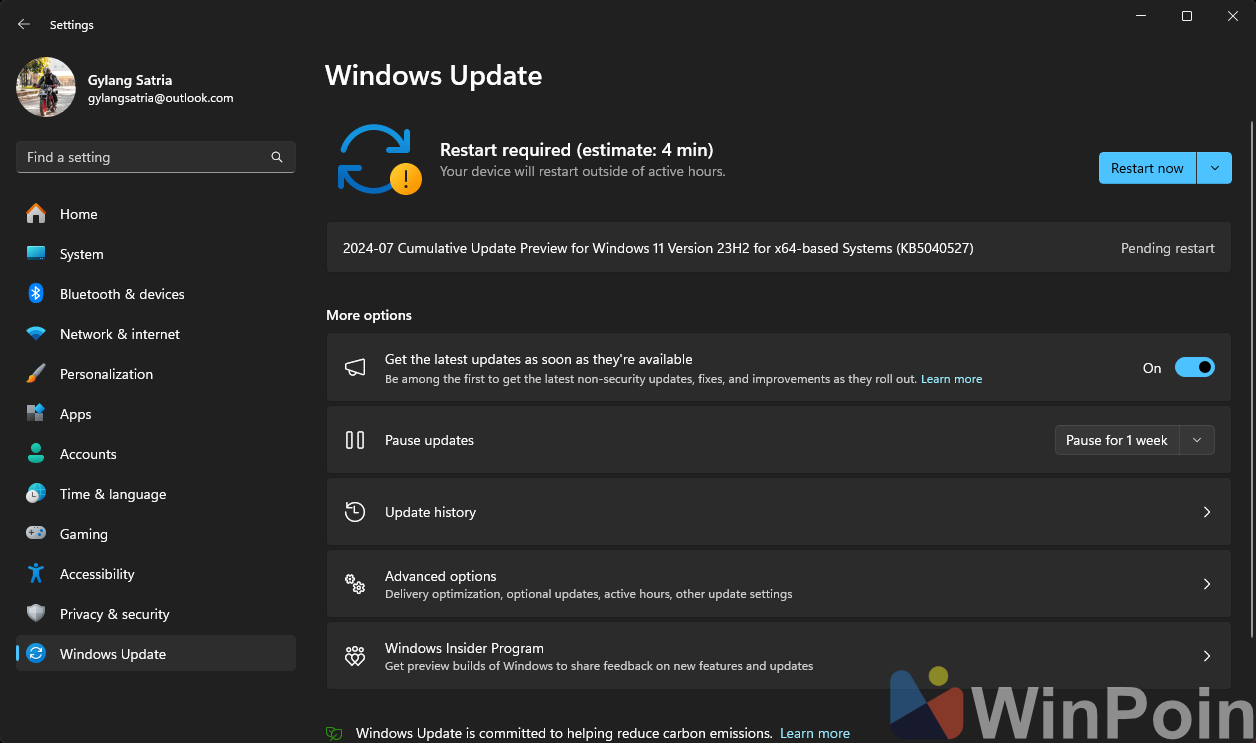
Task: Open Update history page
Action: (x=778, y=512)
